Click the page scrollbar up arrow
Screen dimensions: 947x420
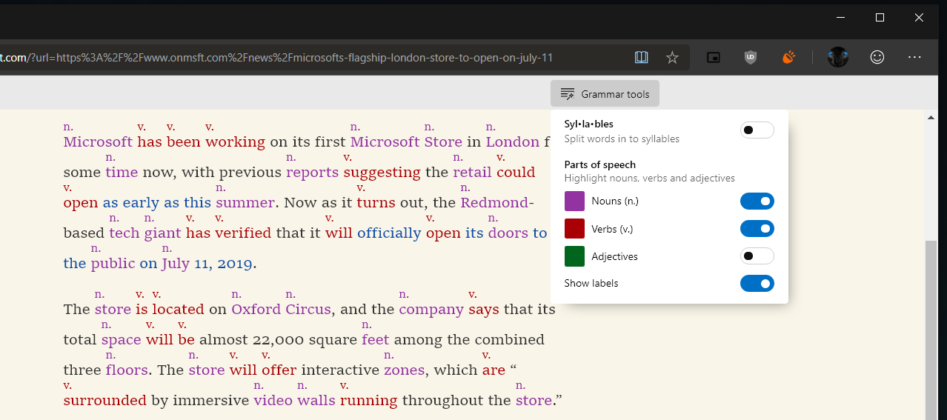tap(932, 117)
